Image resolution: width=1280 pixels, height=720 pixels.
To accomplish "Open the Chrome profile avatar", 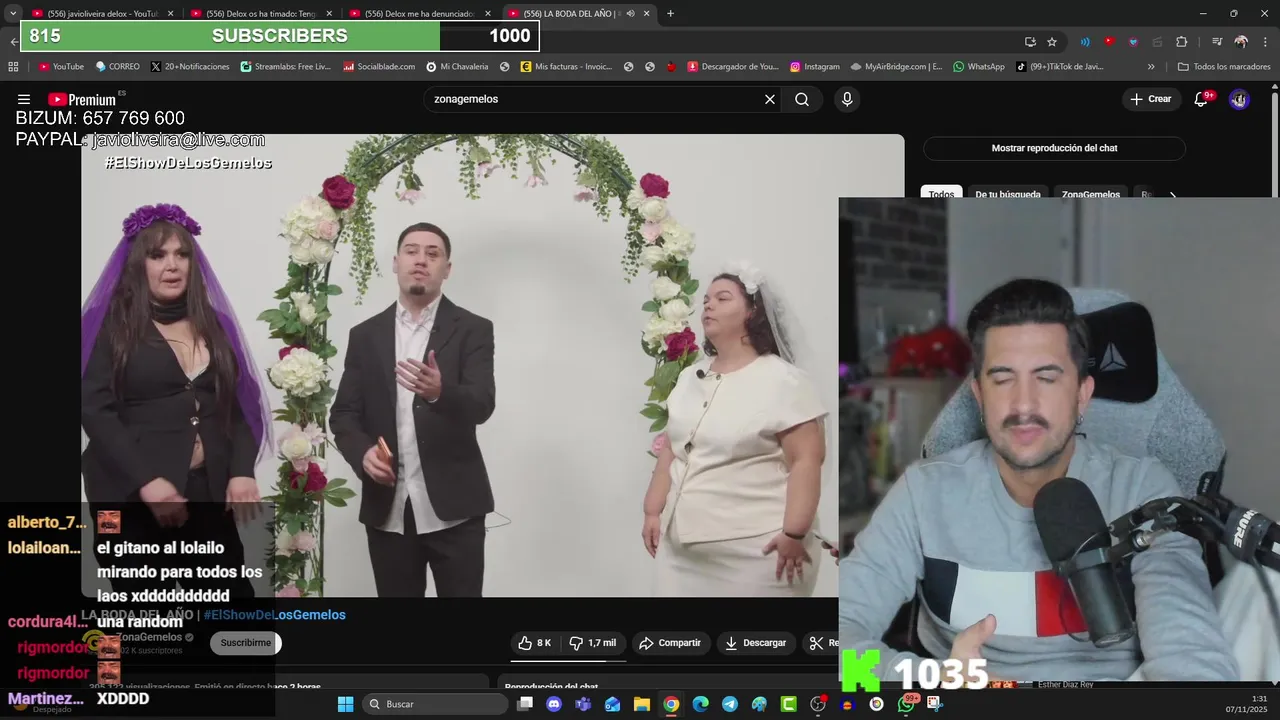I will [x=1241, y=41].
